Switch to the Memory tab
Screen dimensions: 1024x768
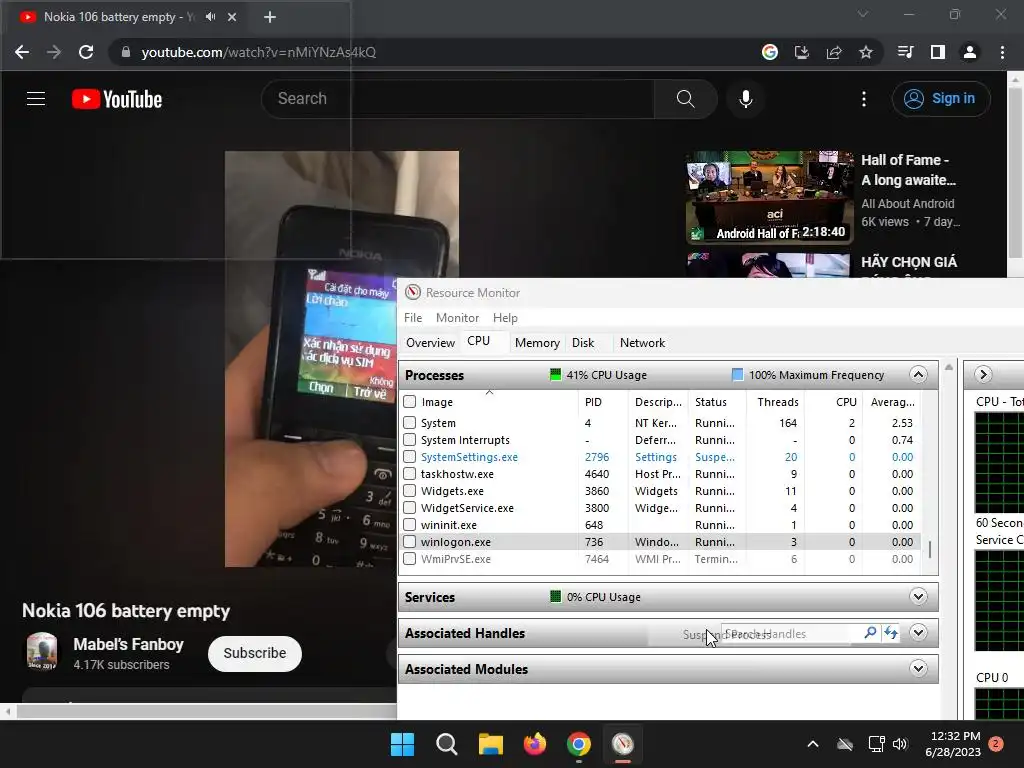point(537,343)
